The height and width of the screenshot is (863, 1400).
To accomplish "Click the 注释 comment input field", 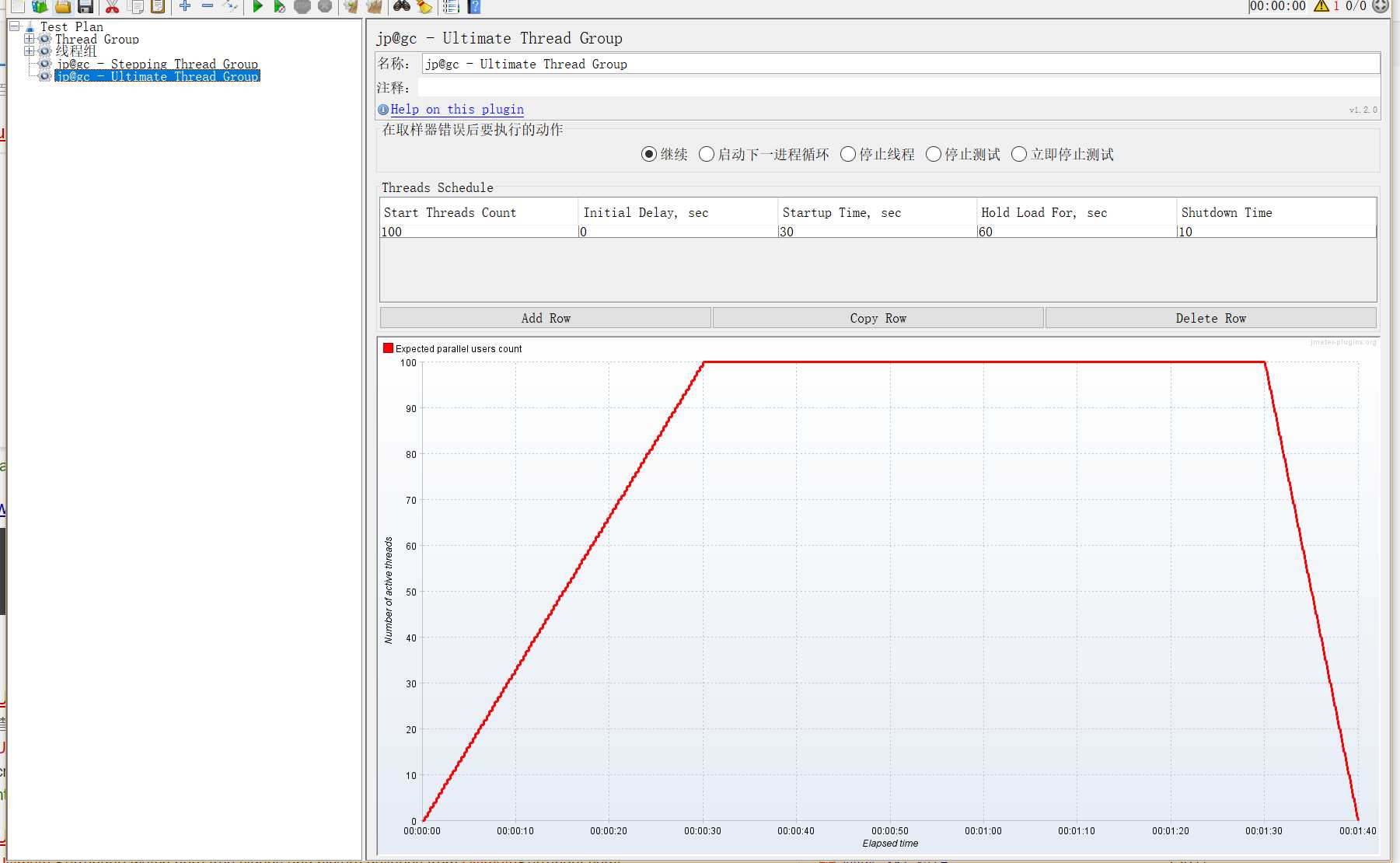I will pos(899,88).
